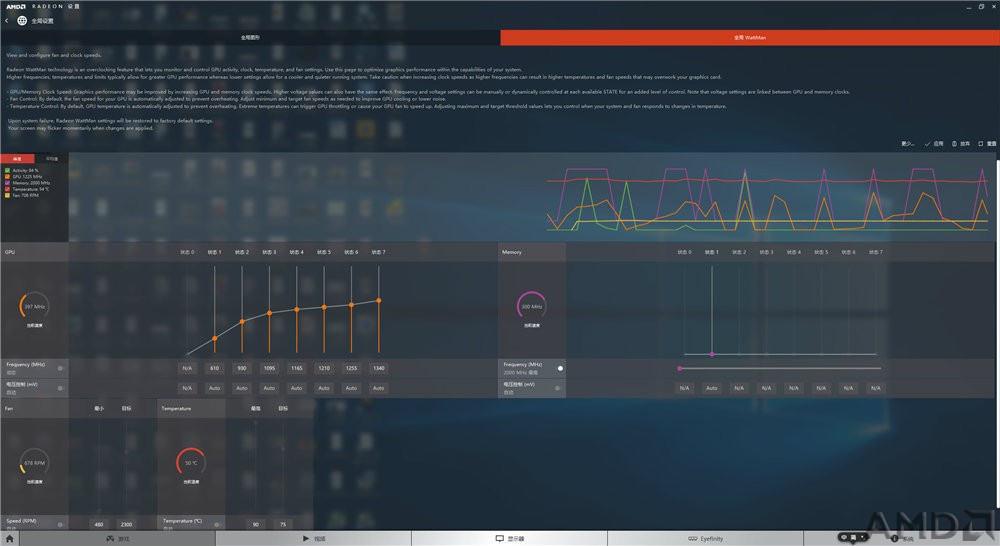Open the Display monitor tab
Viewport: 1000px width, 546px height.
coord(510,539)
